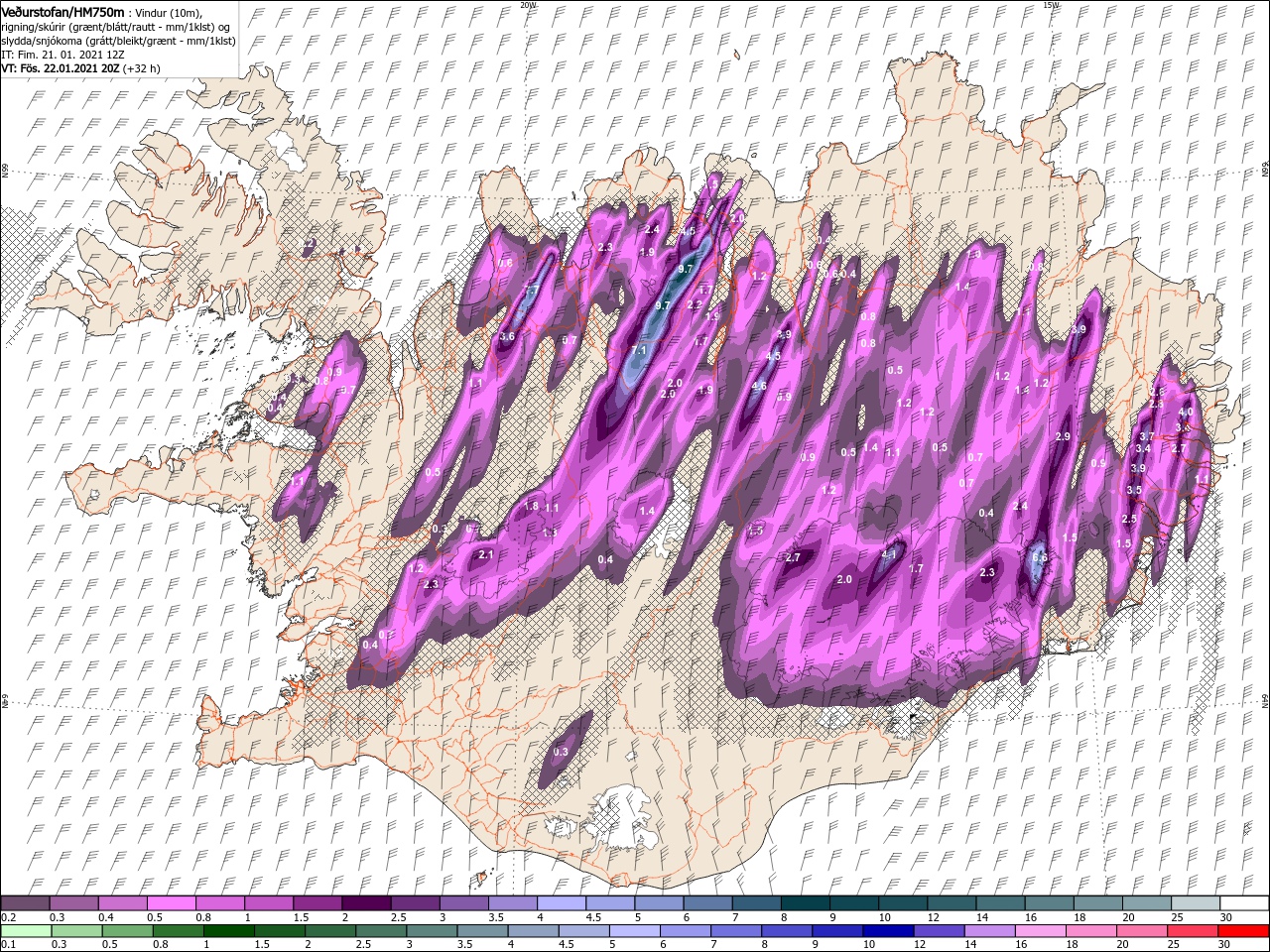Viewport: 1270px width, 952px height.
Task: Pick lower-row dark blue swatch between 10 and 12
Action: tap(888, 931)
